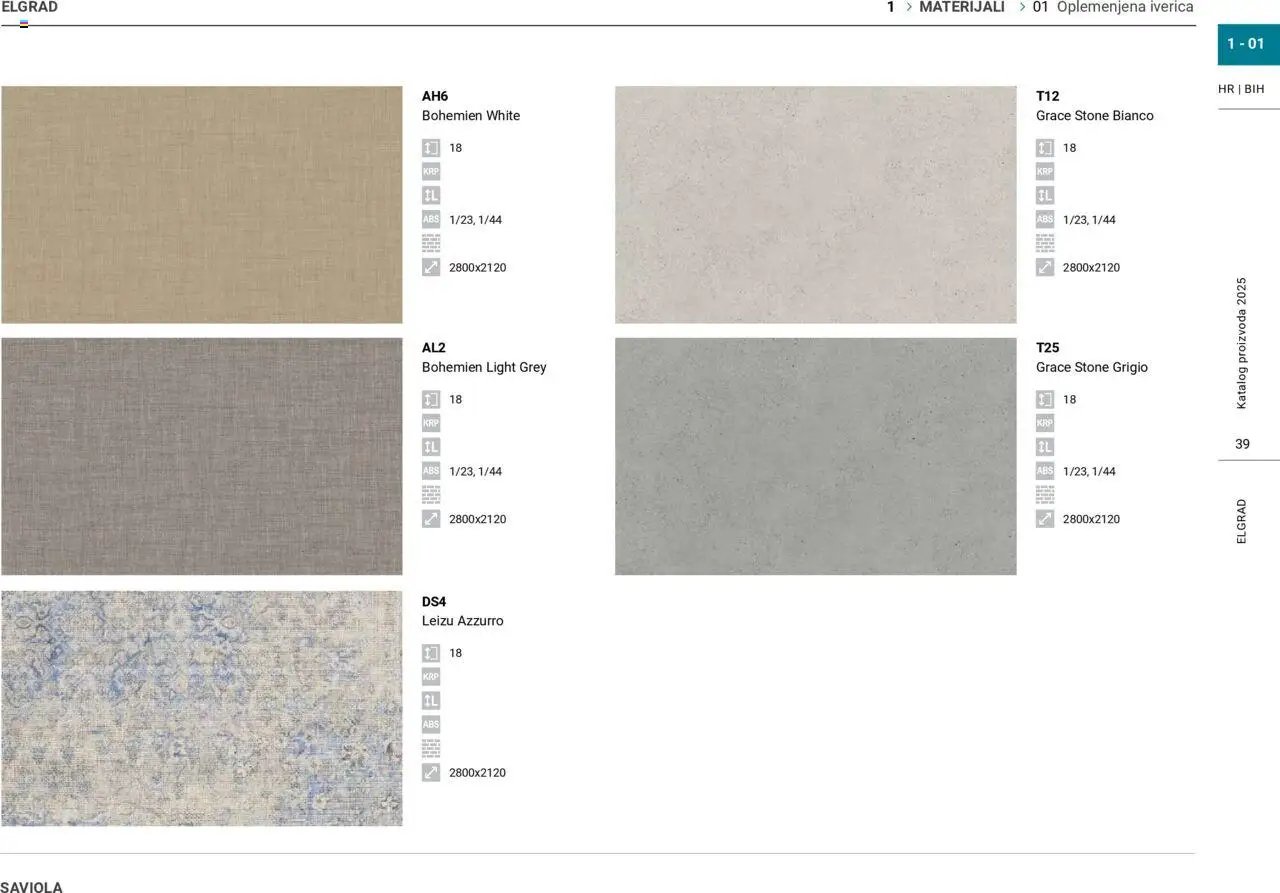Click the thickness "18" icon for Bohemien White
The width and height of the screenshot is (1280, 893).
coord(431,147)
